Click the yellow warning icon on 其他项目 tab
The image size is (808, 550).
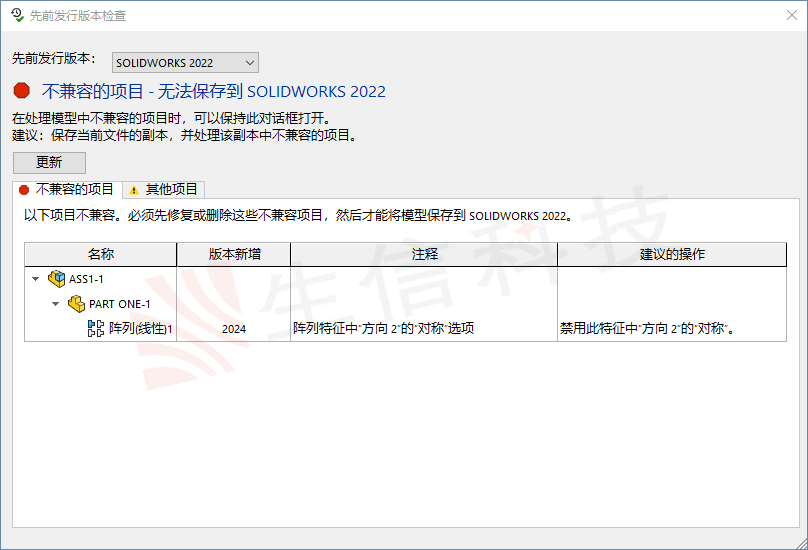click(x=134, y=190)
